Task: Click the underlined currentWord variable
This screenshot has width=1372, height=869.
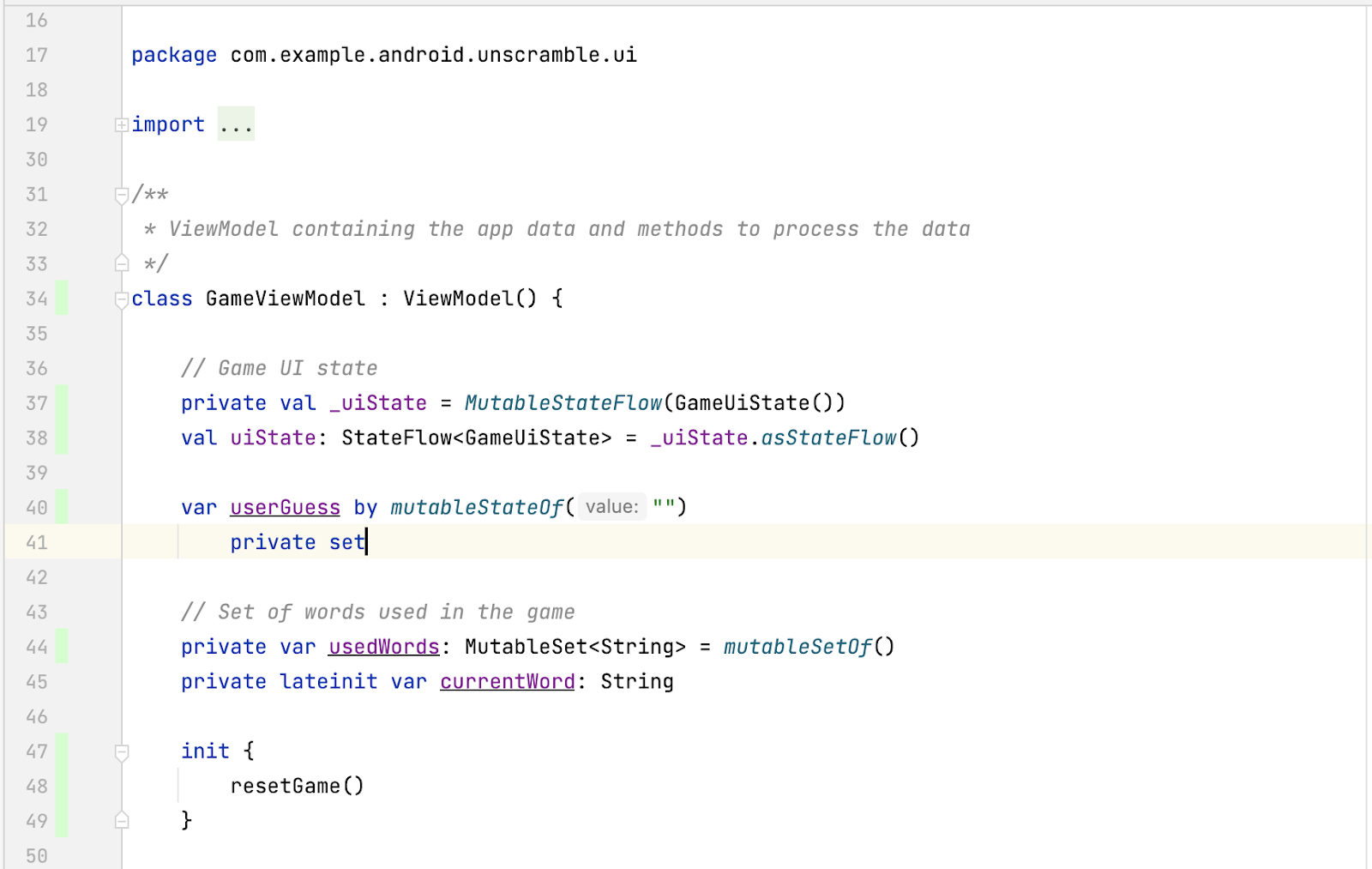Action: tap(507, 682)
